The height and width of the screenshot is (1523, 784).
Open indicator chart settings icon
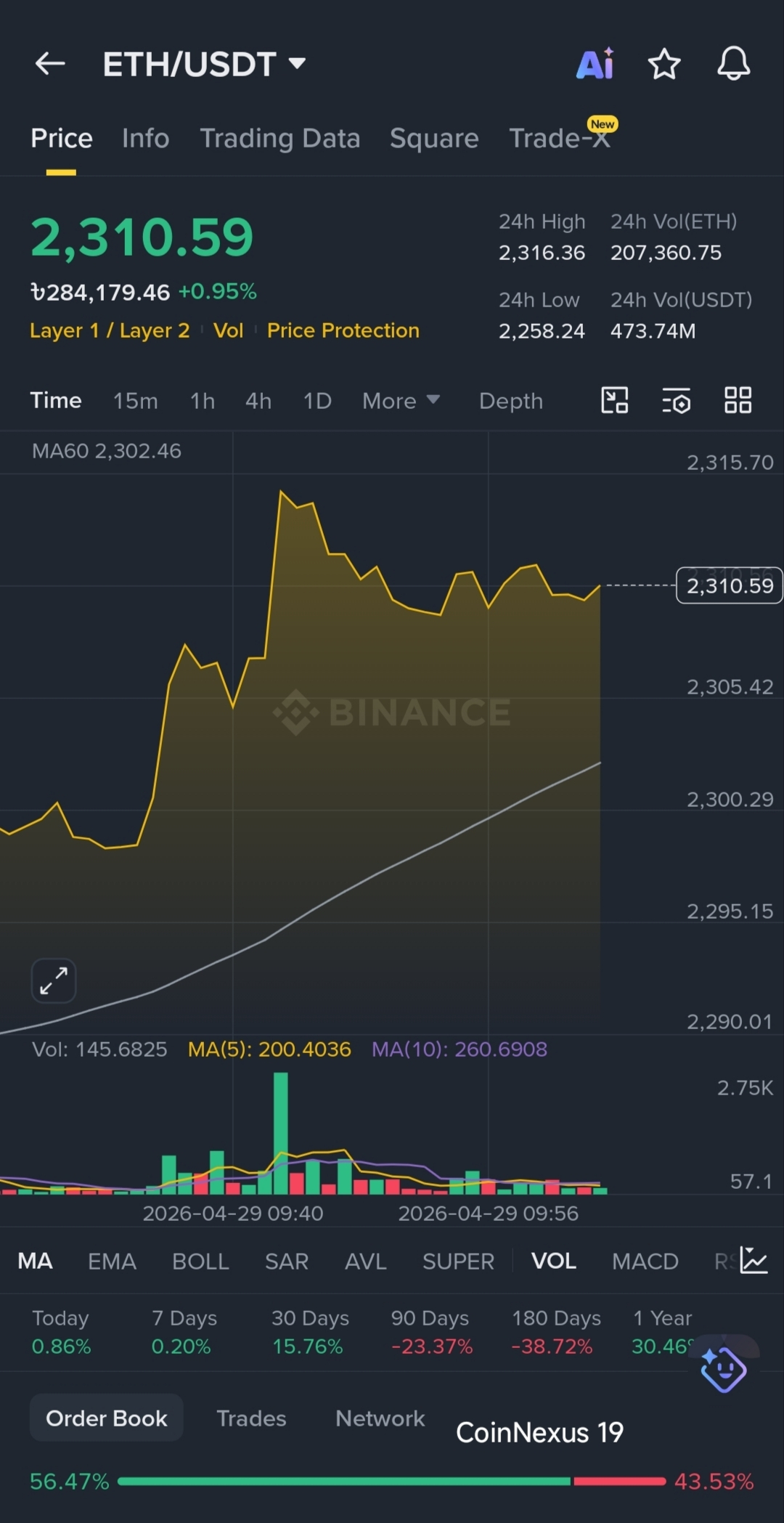(754, 1261)
